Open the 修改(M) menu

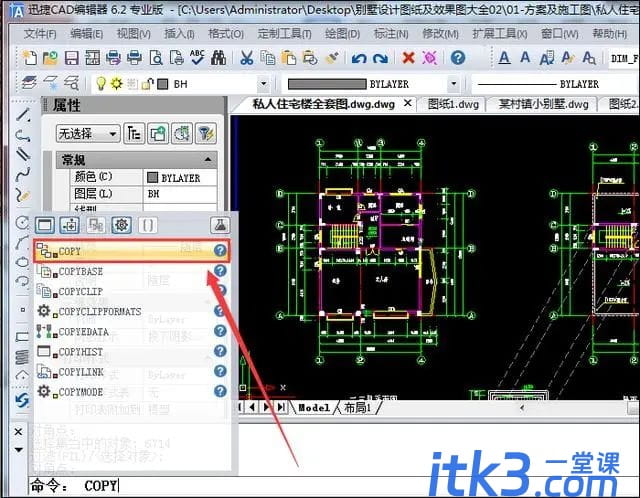click(440, 33)
